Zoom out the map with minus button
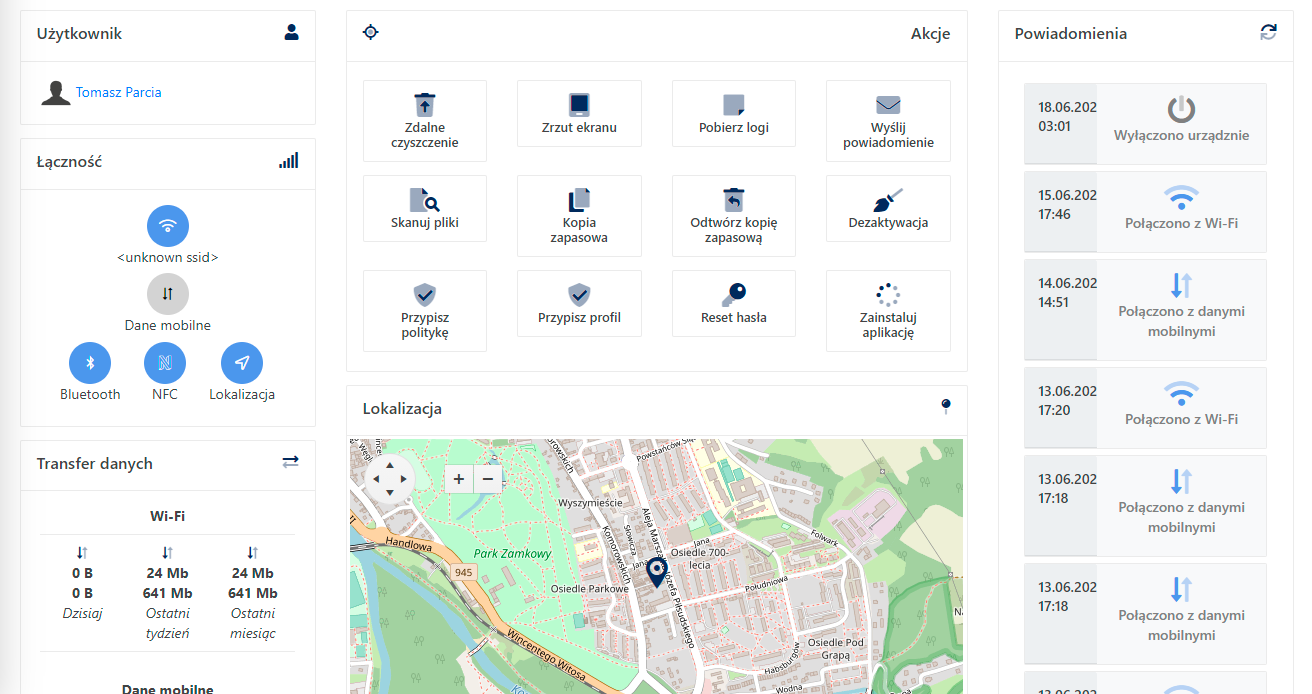Viewport: 1312px width, 694px height. click(487, 479)
